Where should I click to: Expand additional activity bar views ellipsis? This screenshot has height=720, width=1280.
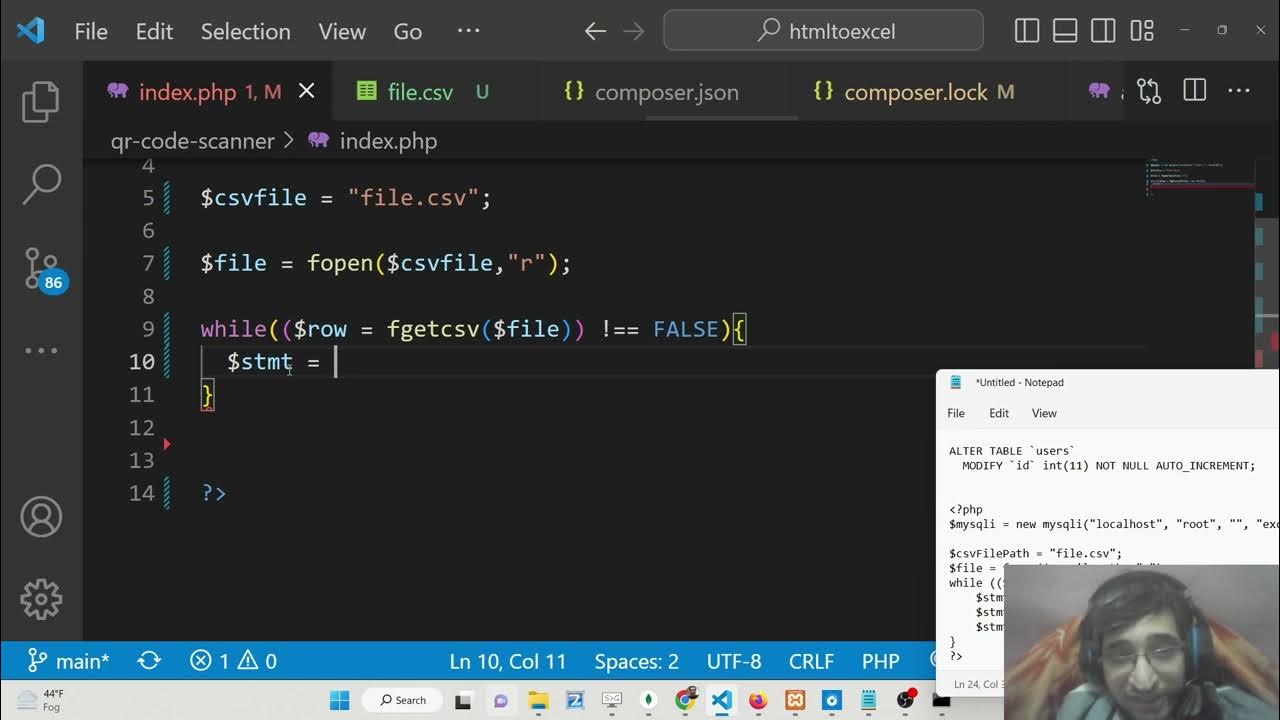pyautogui.click(x=41, y=351)
